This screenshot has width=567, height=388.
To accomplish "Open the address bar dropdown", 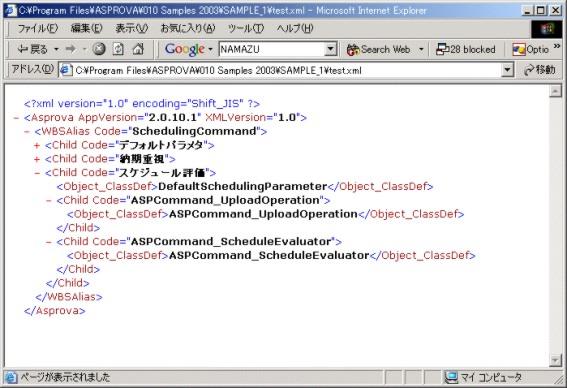I will click(x=507, y=70).
